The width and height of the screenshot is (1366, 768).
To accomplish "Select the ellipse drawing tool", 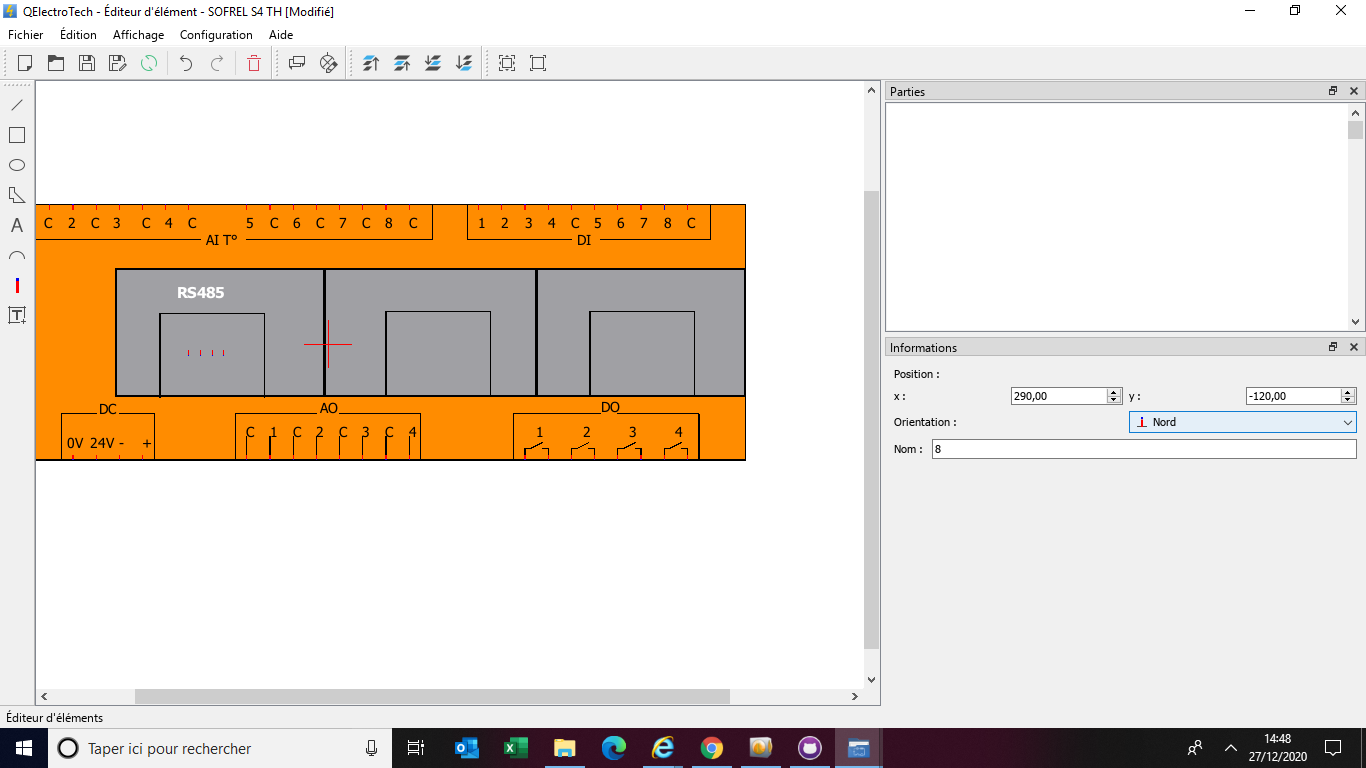I will tap(17, 165).
